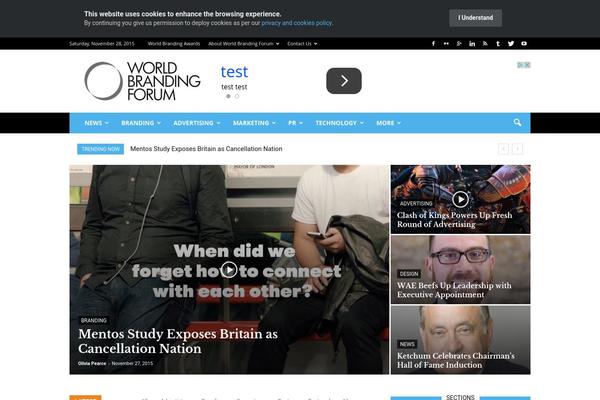Screen dimensions: 600x400
Task: Expand the PR menu
Action: (295, 123)
